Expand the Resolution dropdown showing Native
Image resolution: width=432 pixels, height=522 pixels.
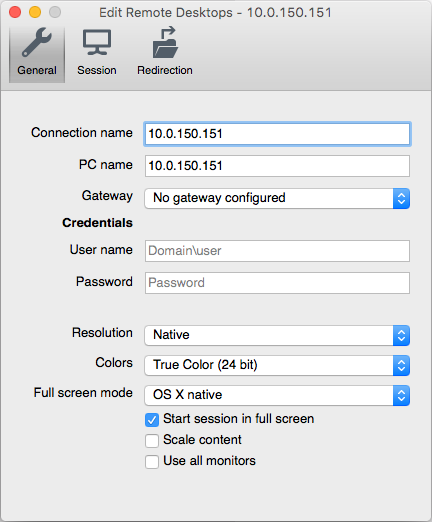[277, 335]
